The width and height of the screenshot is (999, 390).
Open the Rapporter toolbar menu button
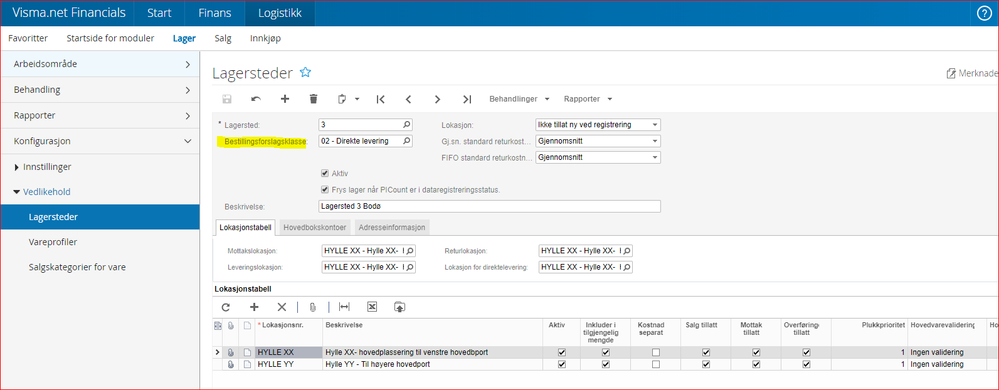tap(588, 99)
